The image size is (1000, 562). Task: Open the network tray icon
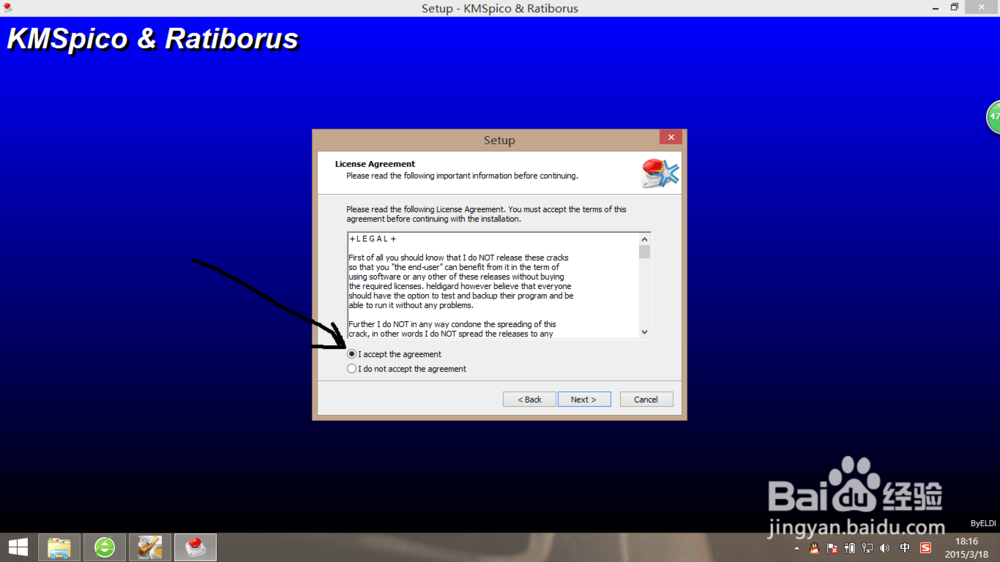867,548
